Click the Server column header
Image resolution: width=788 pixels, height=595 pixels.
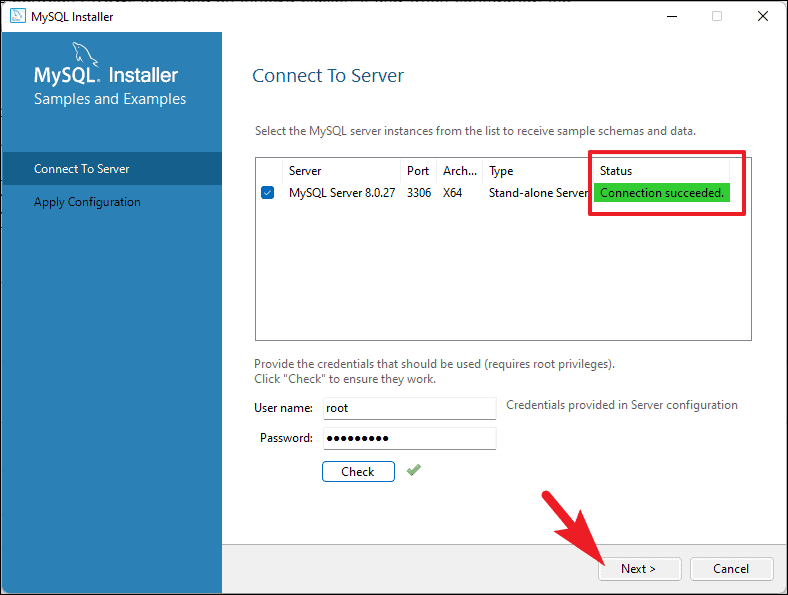pyautogui.click(x=342, y=171)
